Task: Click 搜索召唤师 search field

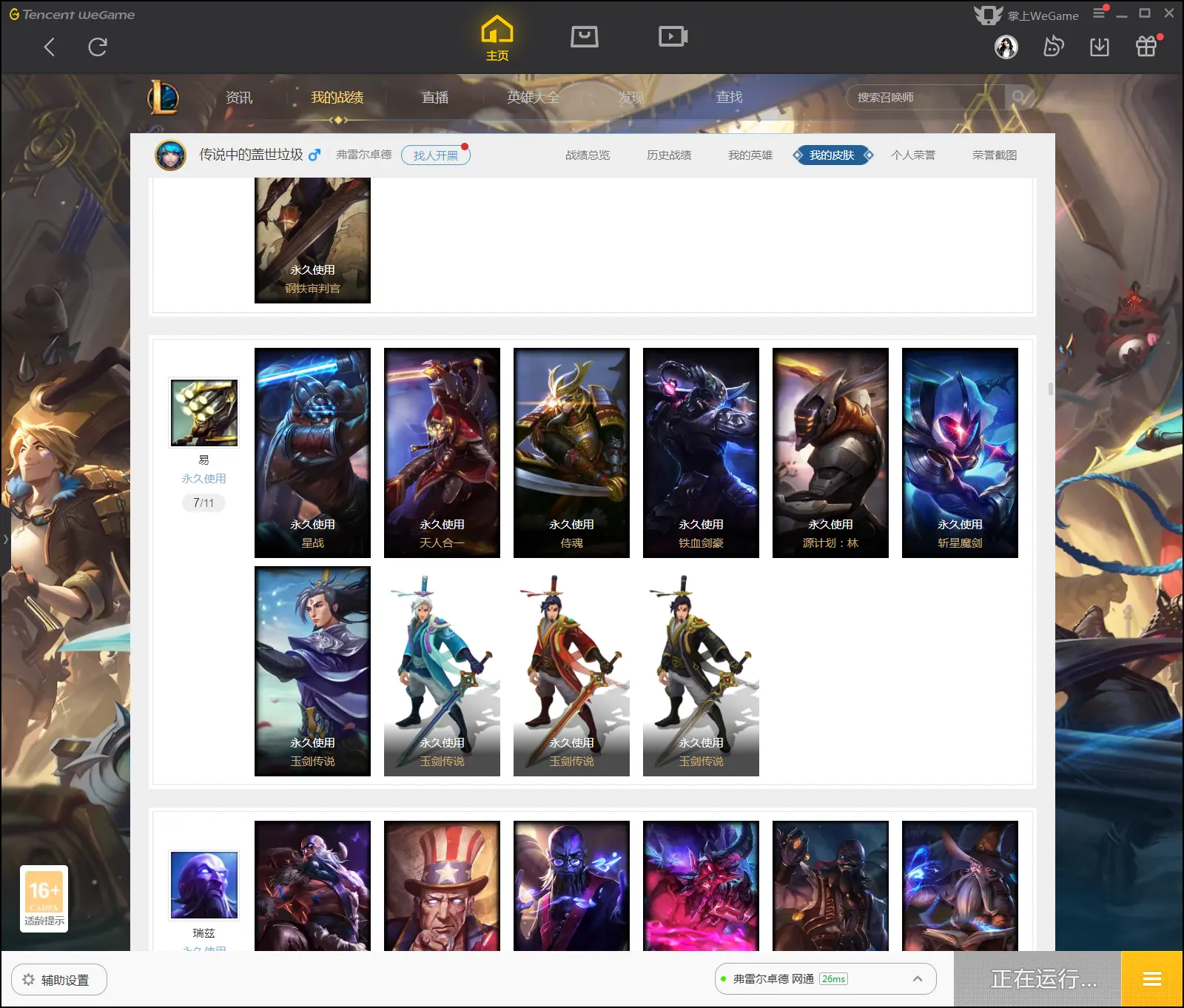Action: (x=925, y=97)
